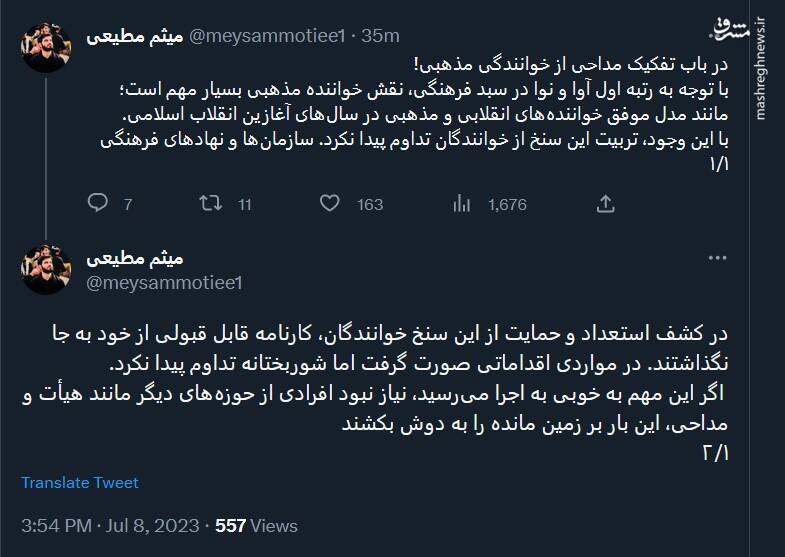
Task: Click the share icon on the first tweet
Action: [605, 204]
